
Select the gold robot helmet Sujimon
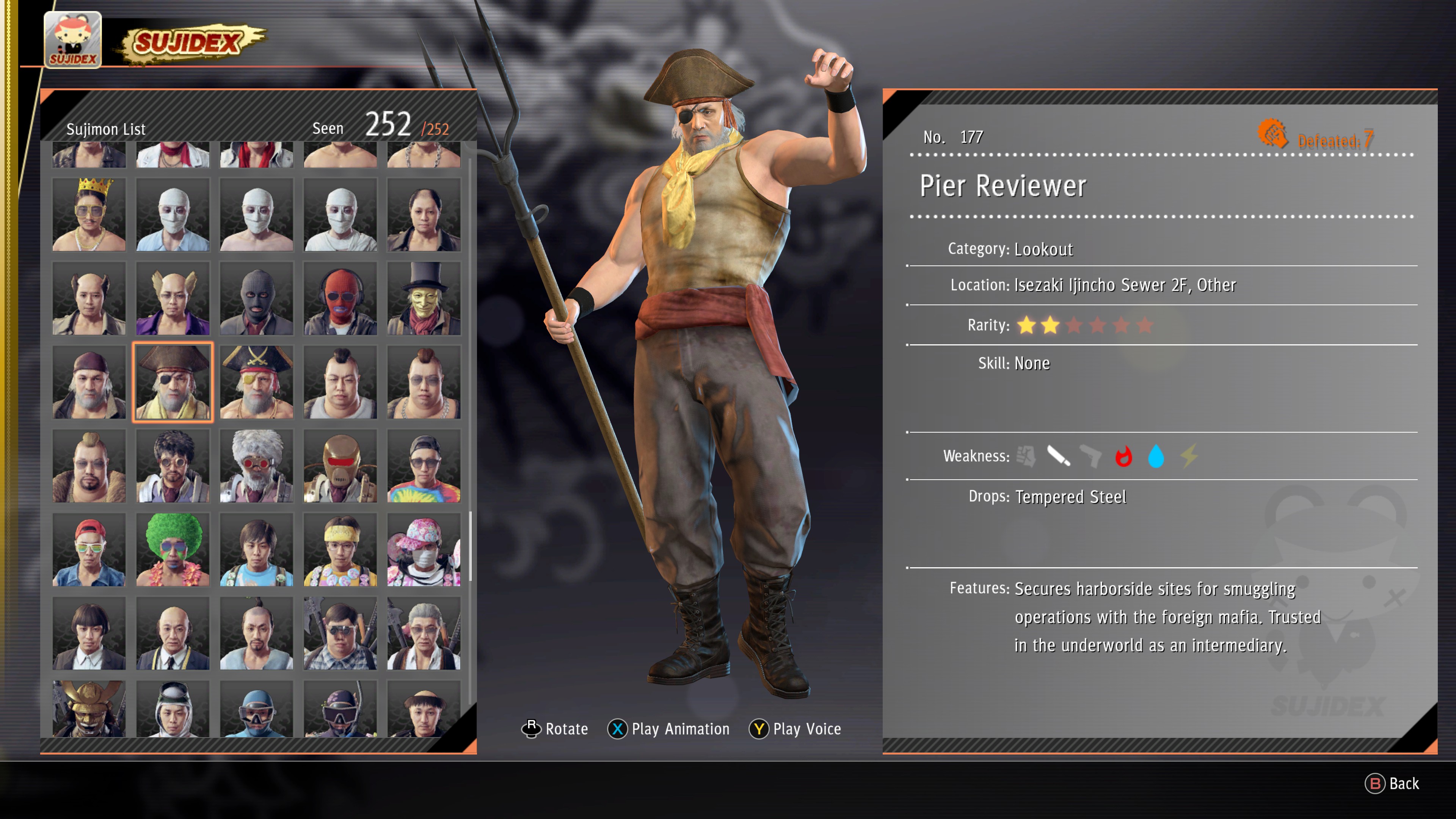coord(340,466)
